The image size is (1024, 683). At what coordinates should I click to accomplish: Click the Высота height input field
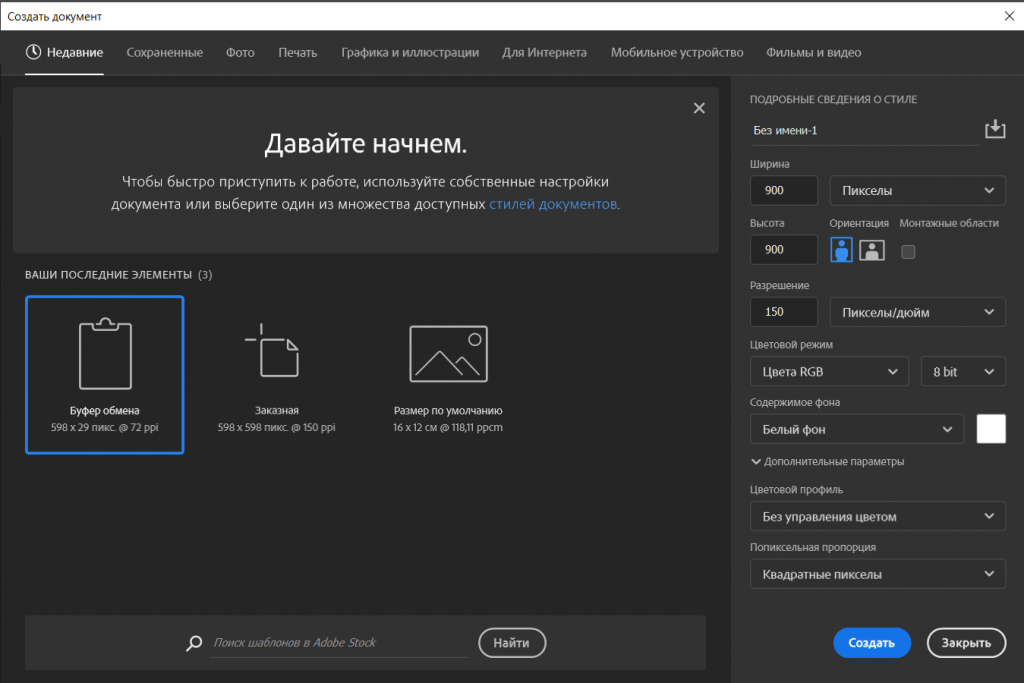coord(784,249)
